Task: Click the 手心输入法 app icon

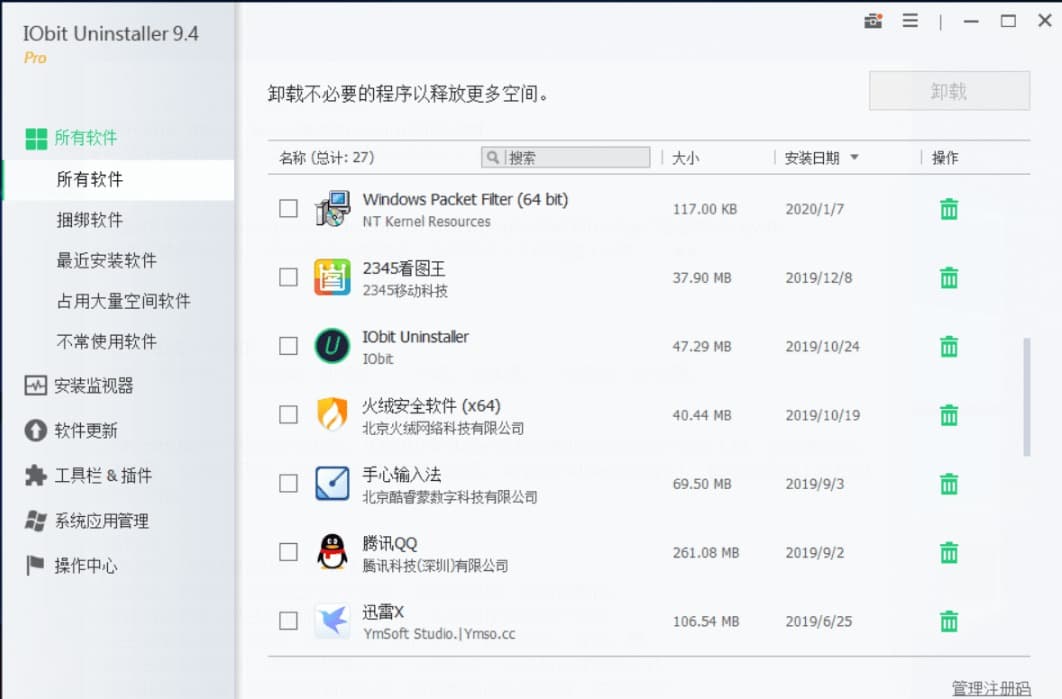Action: tap(333, 483)
